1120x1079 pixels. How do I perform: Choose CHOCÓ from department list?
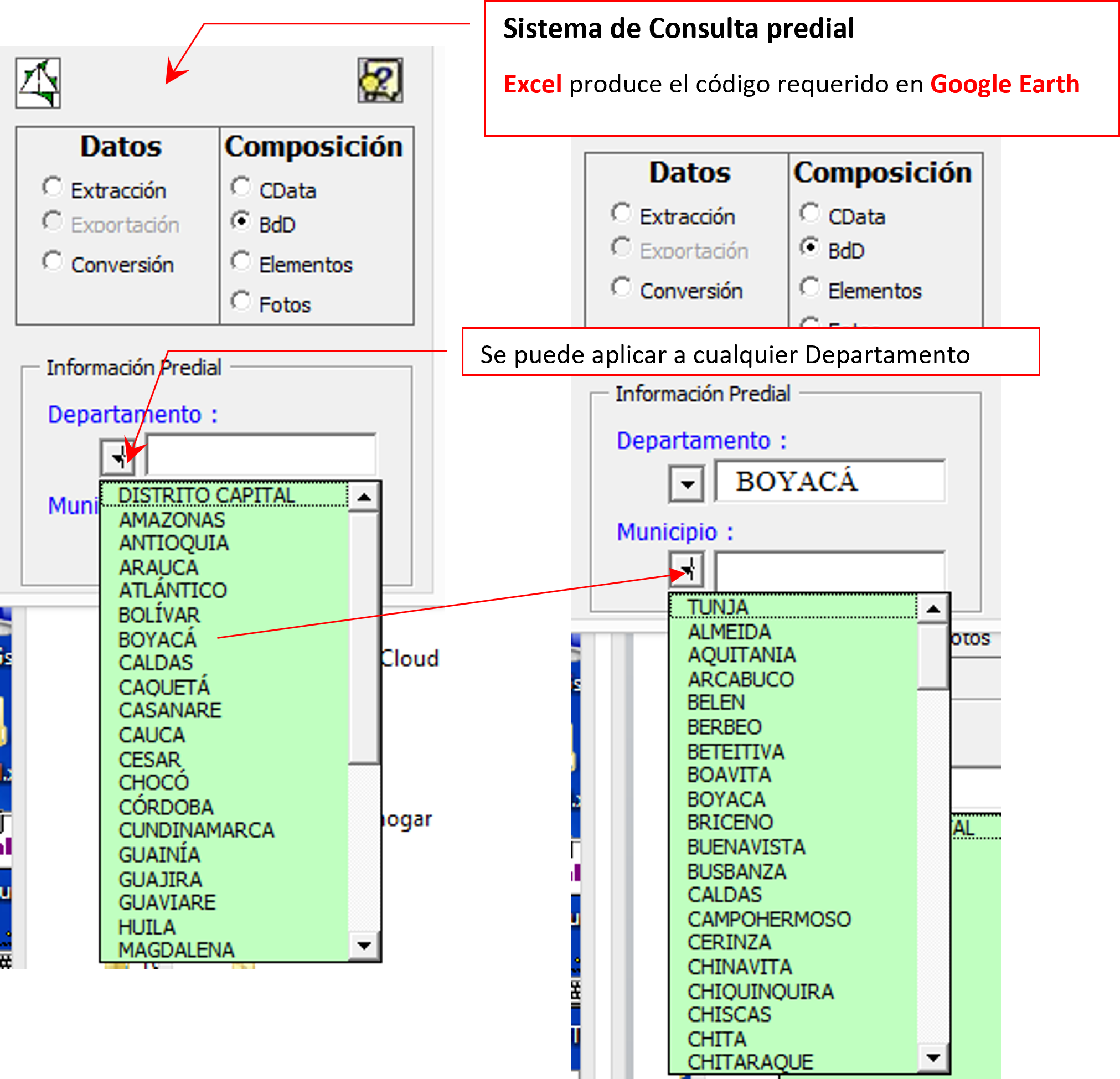click(225, 782)
